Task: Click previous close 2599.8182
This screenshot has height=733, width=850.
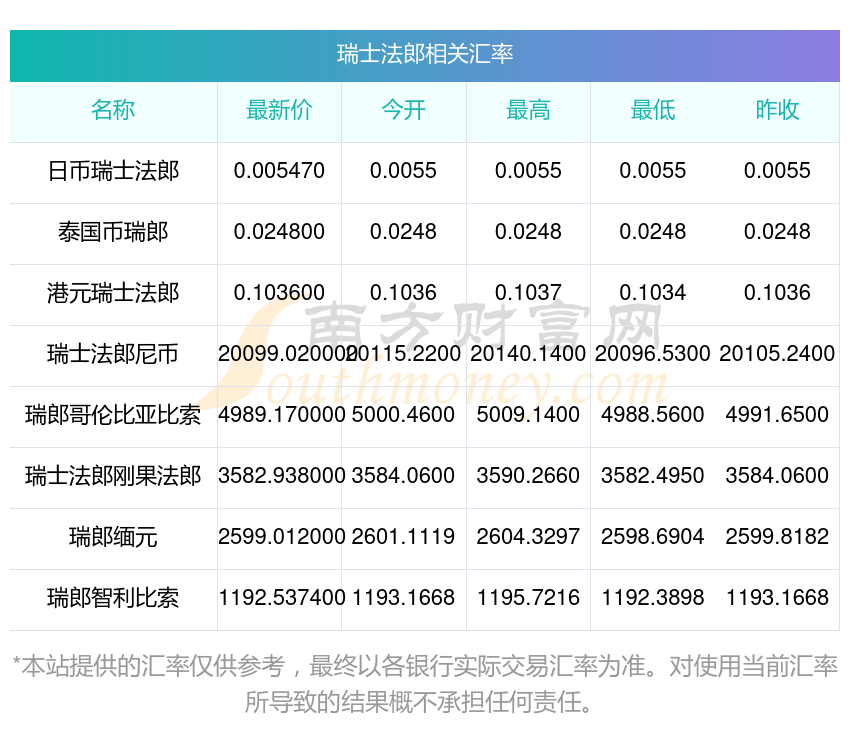Action: [777, 537]
